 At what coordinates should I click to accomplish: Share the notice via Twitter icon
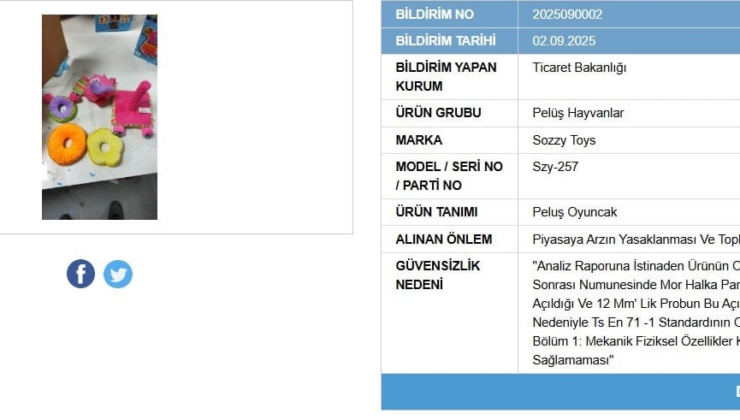tap(118, 274)
